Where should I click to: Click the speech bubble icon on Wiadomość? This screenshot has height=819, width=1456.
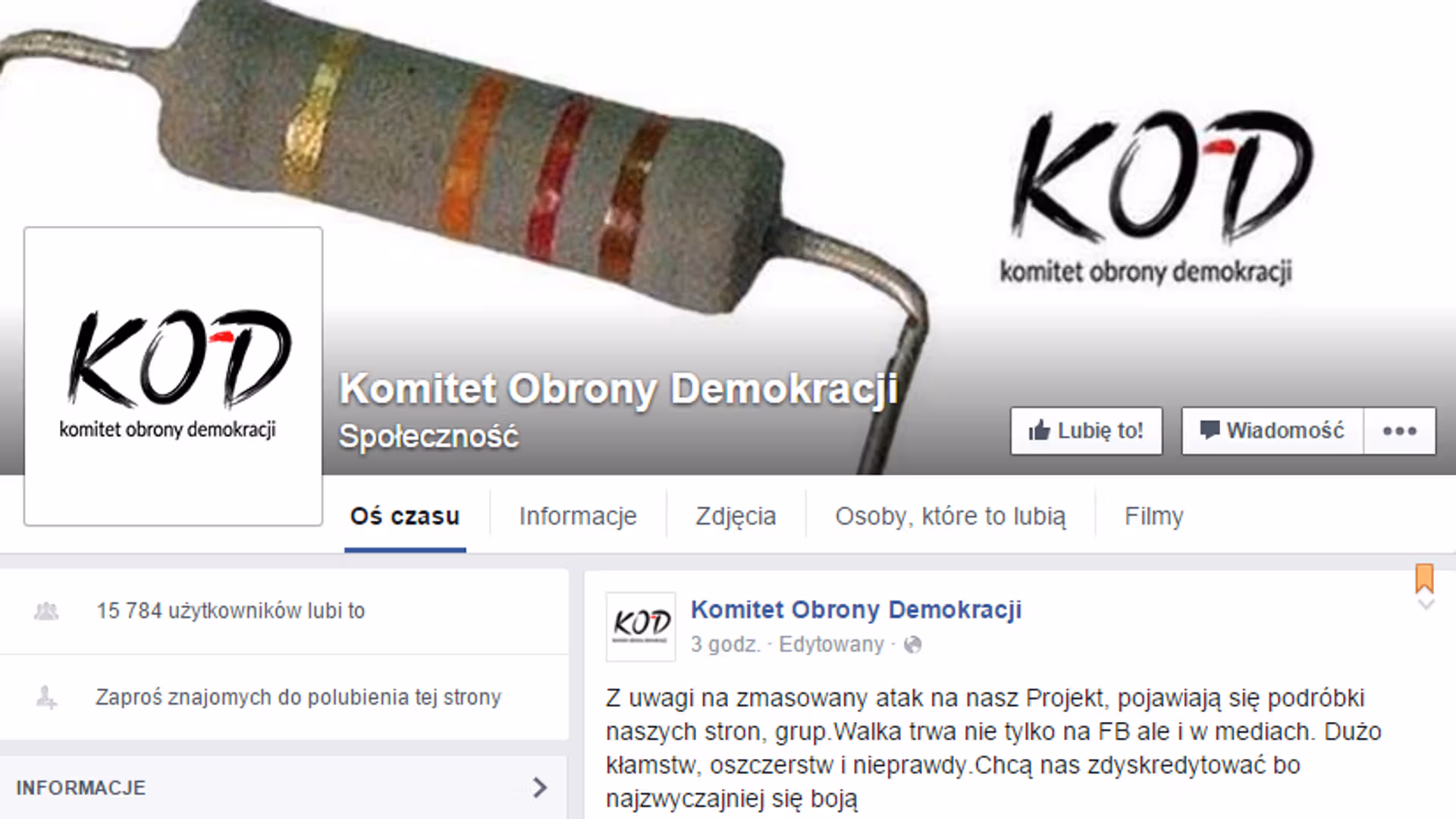(x=1210, y=429)
